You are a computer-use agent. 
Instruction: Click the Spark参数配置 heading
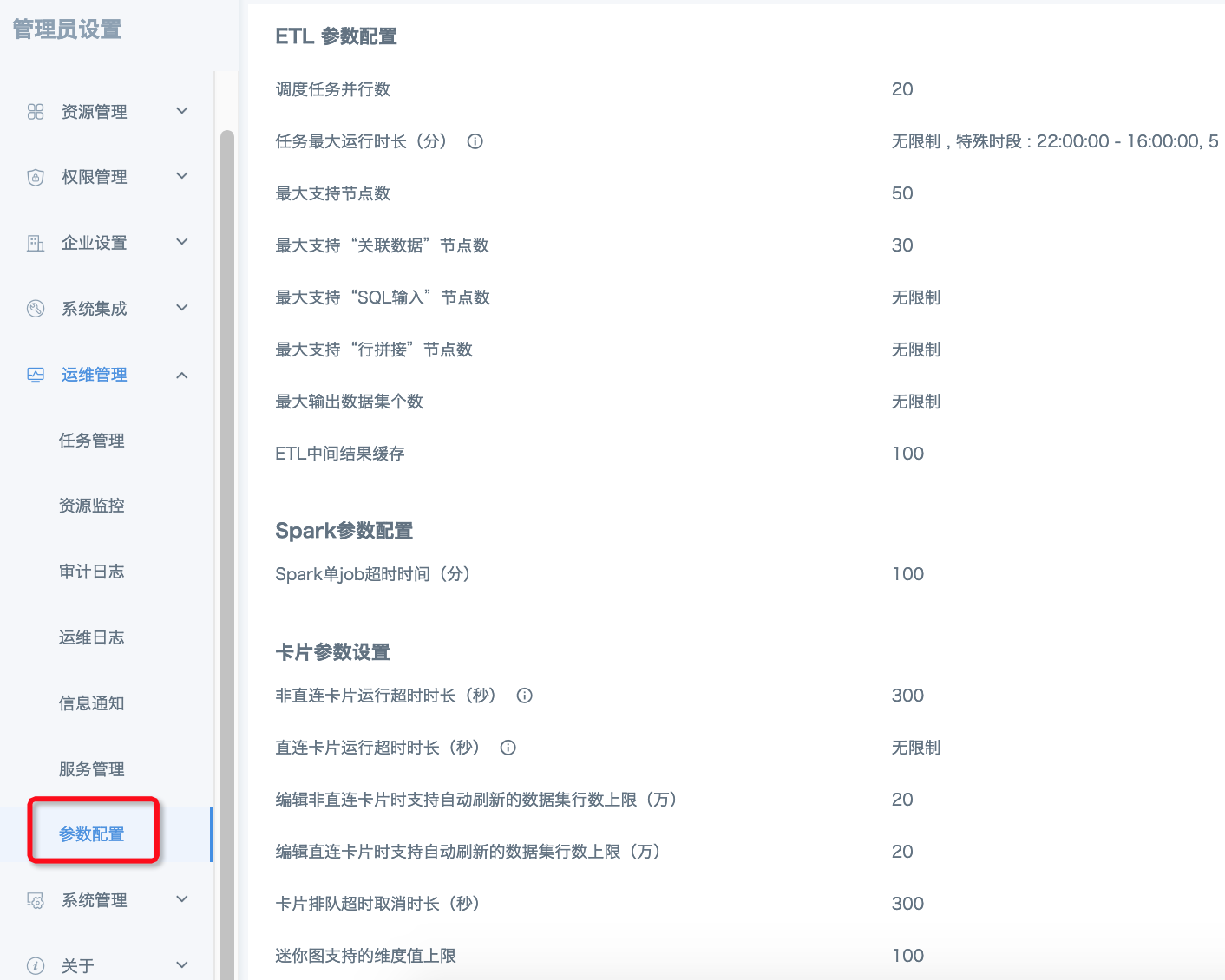[x=344, y=531]
